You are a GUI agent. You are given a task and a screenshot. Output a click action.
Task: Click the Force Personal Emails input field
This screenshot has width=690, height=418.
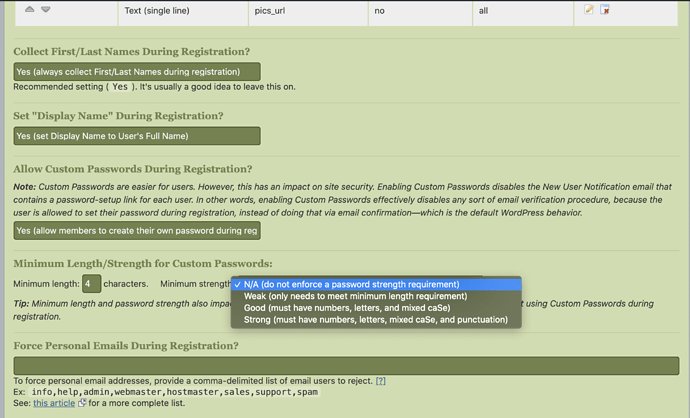coord(346,366)
